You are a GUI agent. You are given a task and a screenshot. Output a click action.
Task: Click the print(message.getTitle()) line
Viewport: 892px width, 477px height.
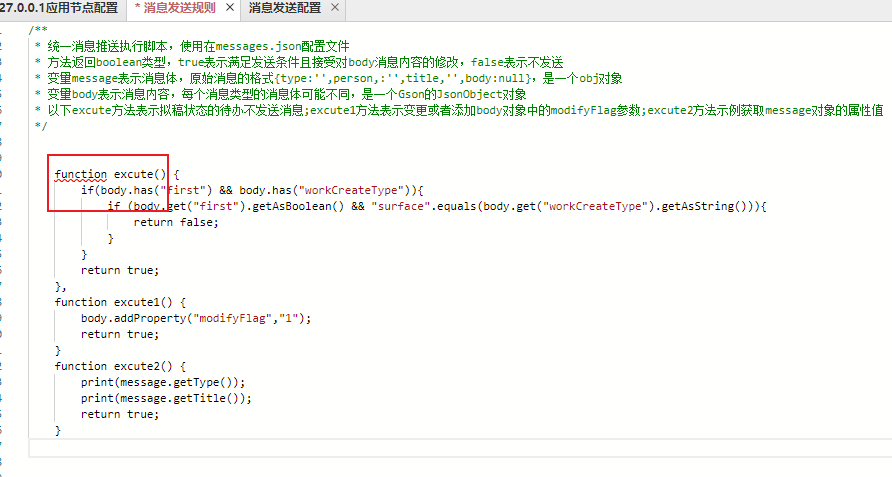166,398
